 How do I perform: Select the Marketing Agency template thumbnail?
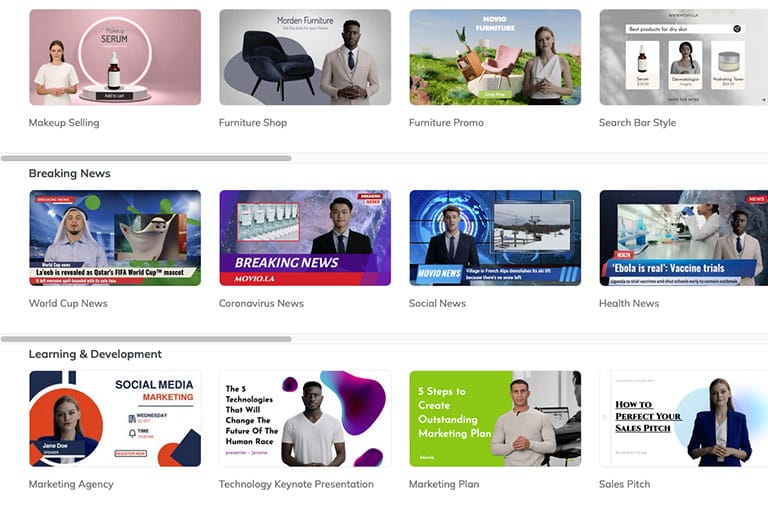pyautogui.click(x=115, y=418)
